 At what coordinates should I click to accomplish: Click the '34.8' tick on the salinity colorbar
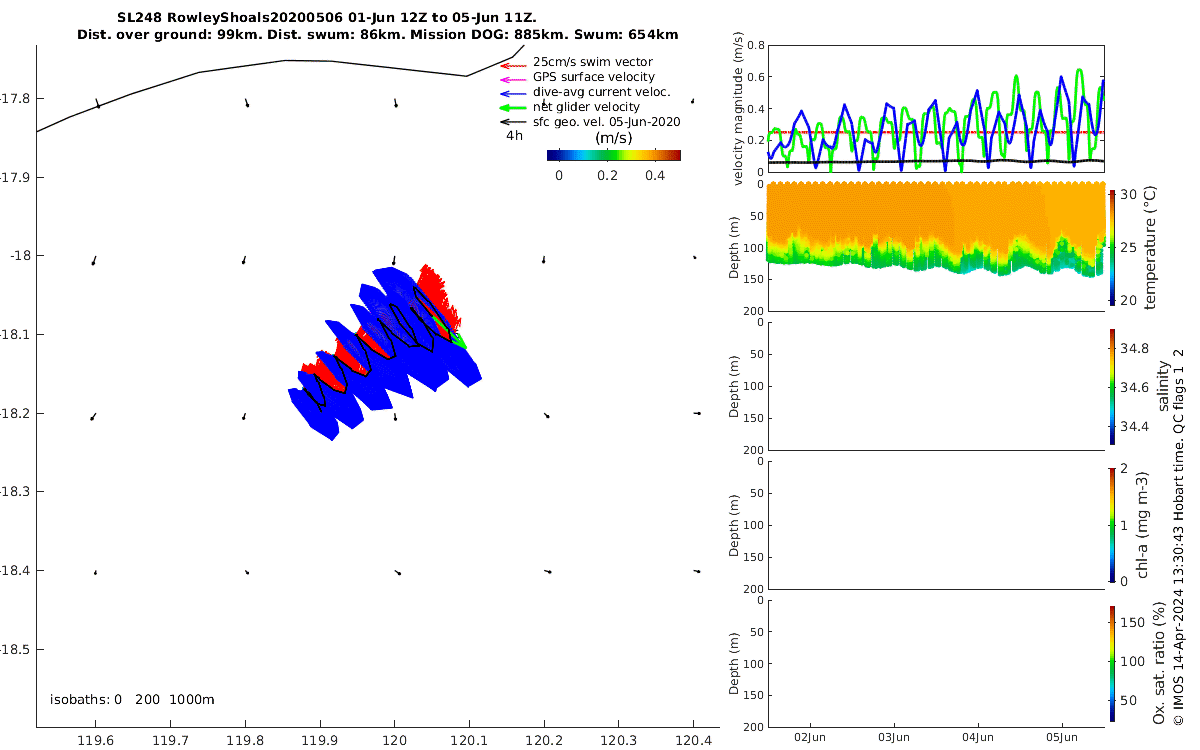click(x=1133, y=348)
